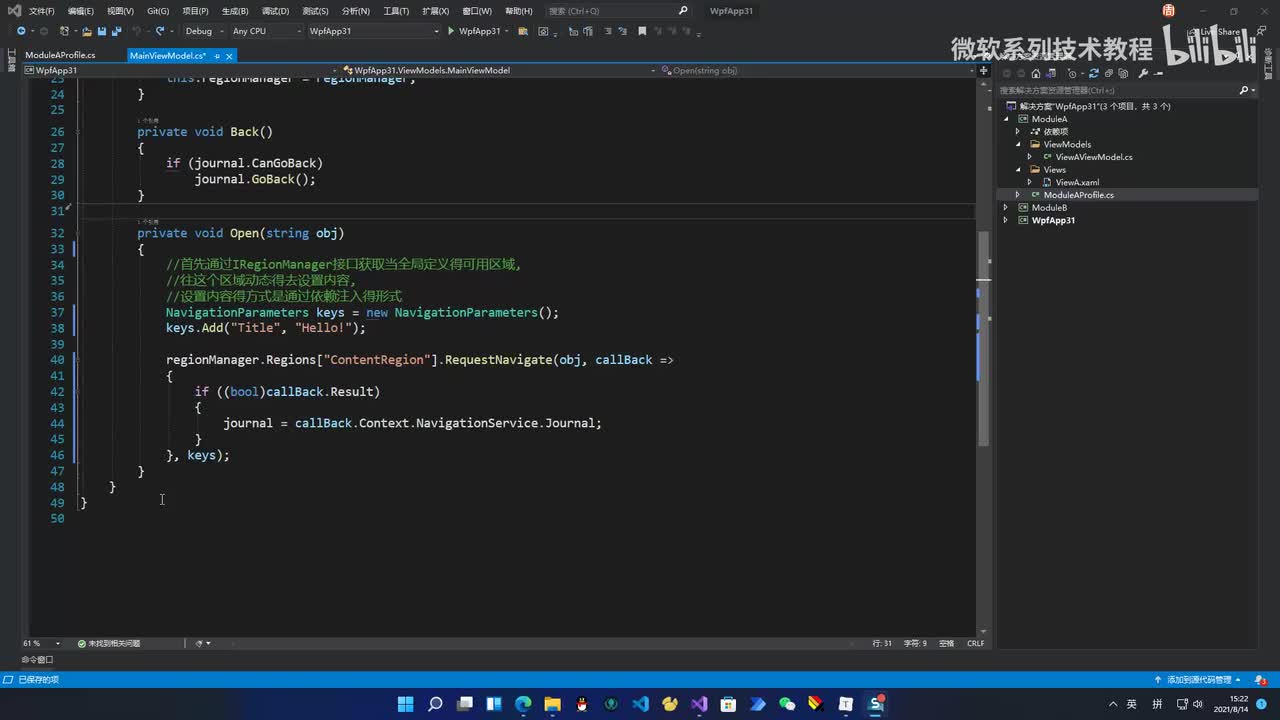Collapse the ModuleA project node
The height and width of the screenshot is (720, 1280).
click(1007, 119)
